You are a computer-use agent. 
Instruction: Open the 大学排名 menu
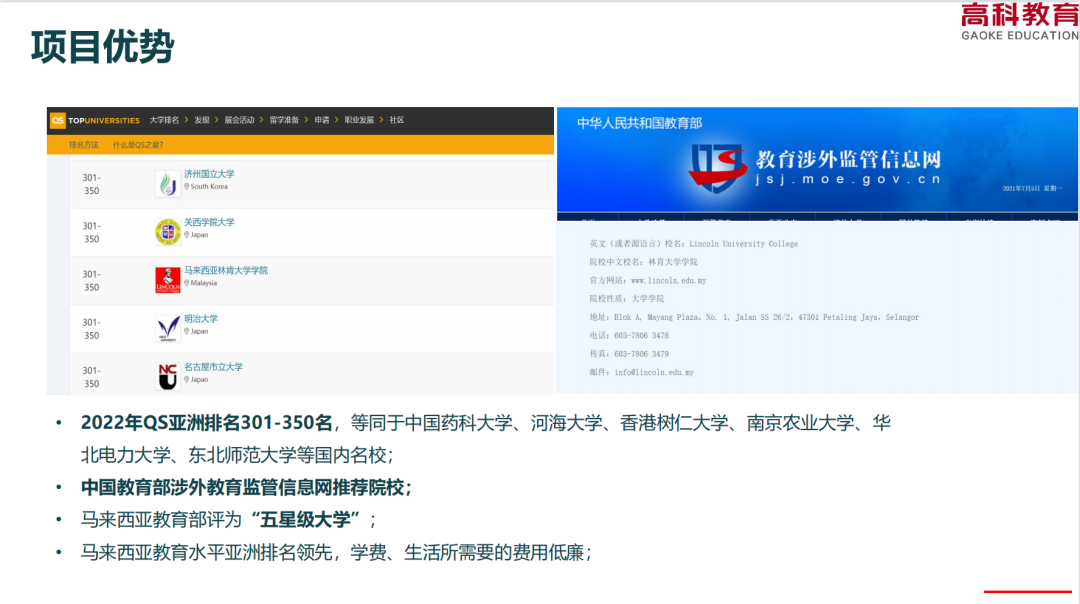pyautogui.click(x=164, y=120)
